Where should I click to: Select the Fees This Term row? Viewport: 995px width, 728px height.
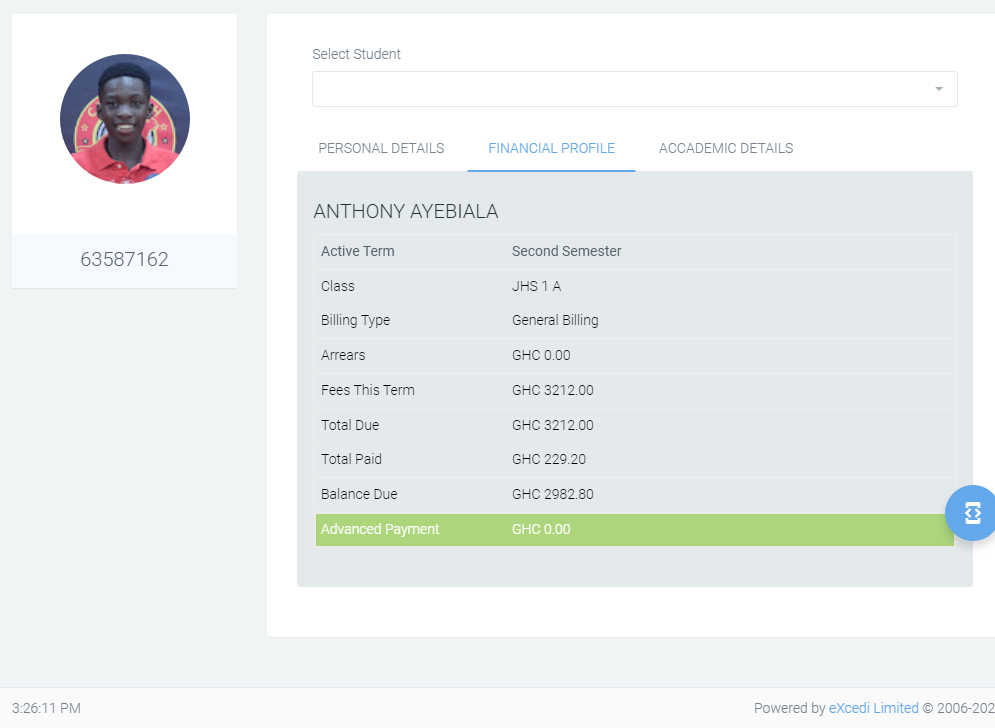point(634,390)
